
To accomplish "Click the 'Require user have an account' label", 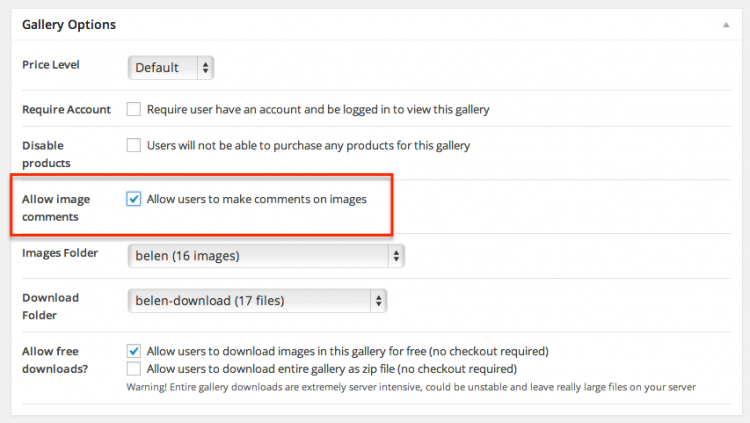I will 318,110.
